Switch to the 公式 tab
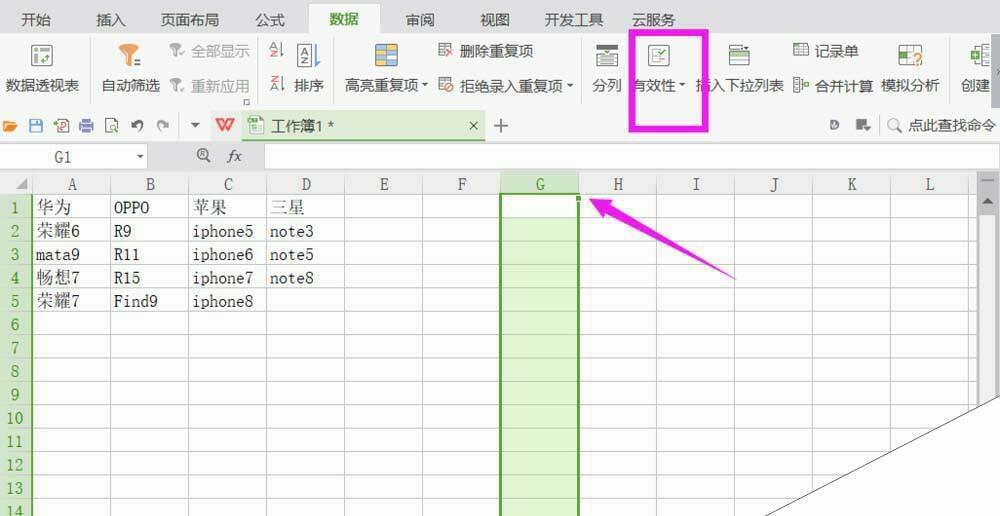Screen dimensions: 1000x516 (270, 20)
